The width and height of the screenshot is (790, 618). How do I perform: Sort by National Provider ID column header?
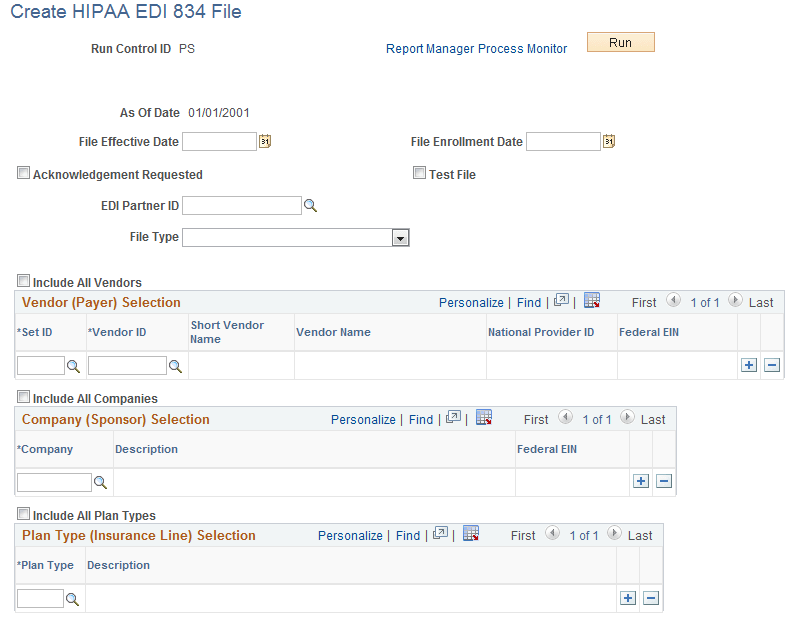coord(541,332)
